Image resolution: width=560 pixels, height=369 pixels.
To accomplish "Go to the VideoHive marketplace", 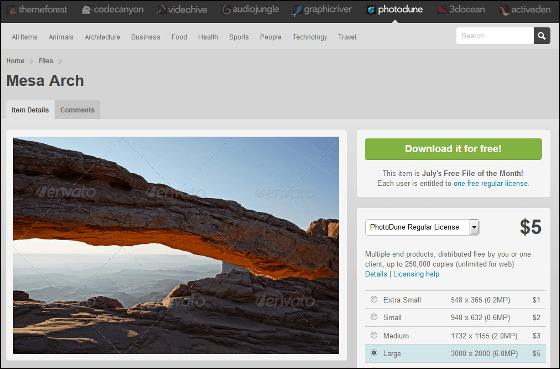I will pos(182,10).
